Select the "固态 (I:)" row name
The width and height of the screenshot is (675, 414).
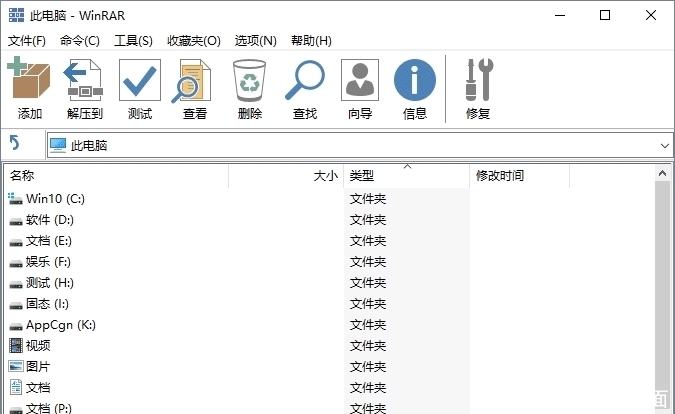point(47,304)
